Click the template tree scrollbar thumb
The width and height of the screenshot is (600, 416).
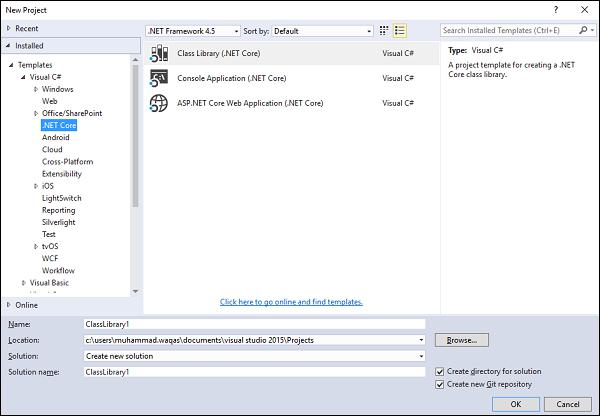(135, 136)
